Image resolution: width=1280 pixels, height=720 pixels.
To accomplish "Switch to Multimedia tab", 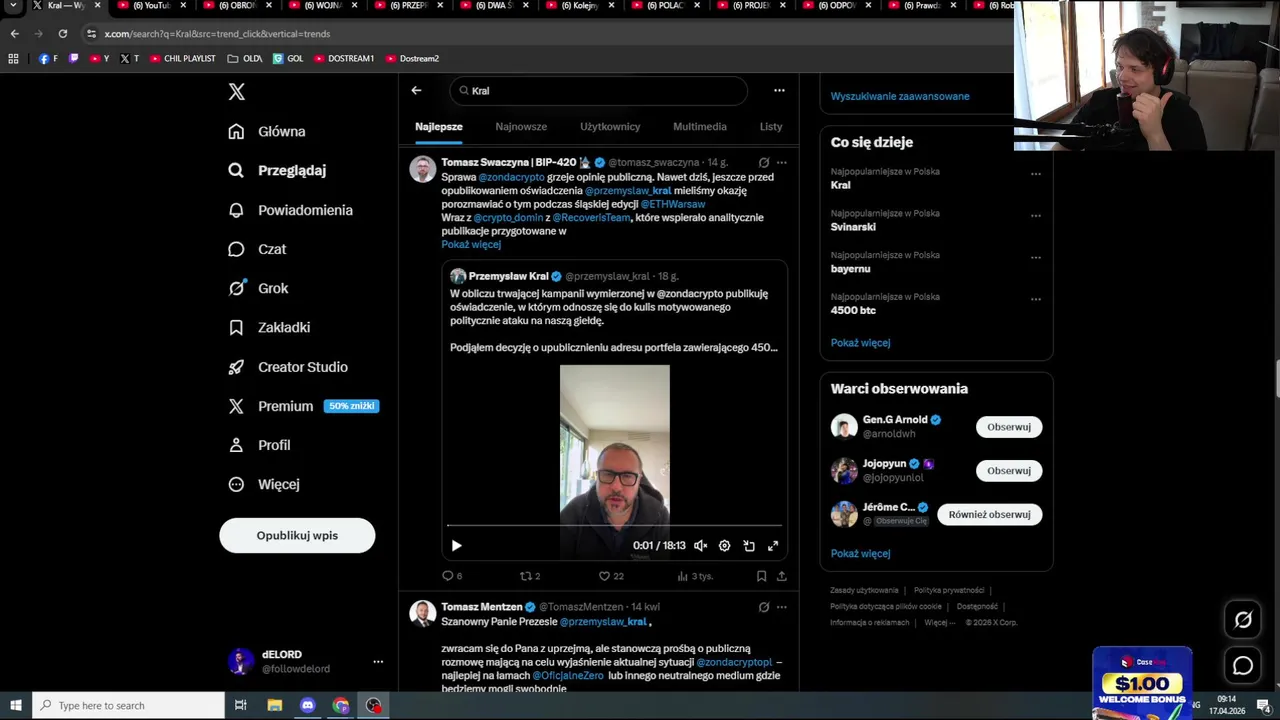I will coord(700,127).
